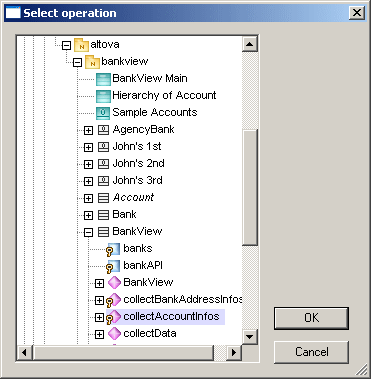Click the Hierarchy of Account diagram icon
The height and width of the screenshot is (379, 371).
click(103, 96)
